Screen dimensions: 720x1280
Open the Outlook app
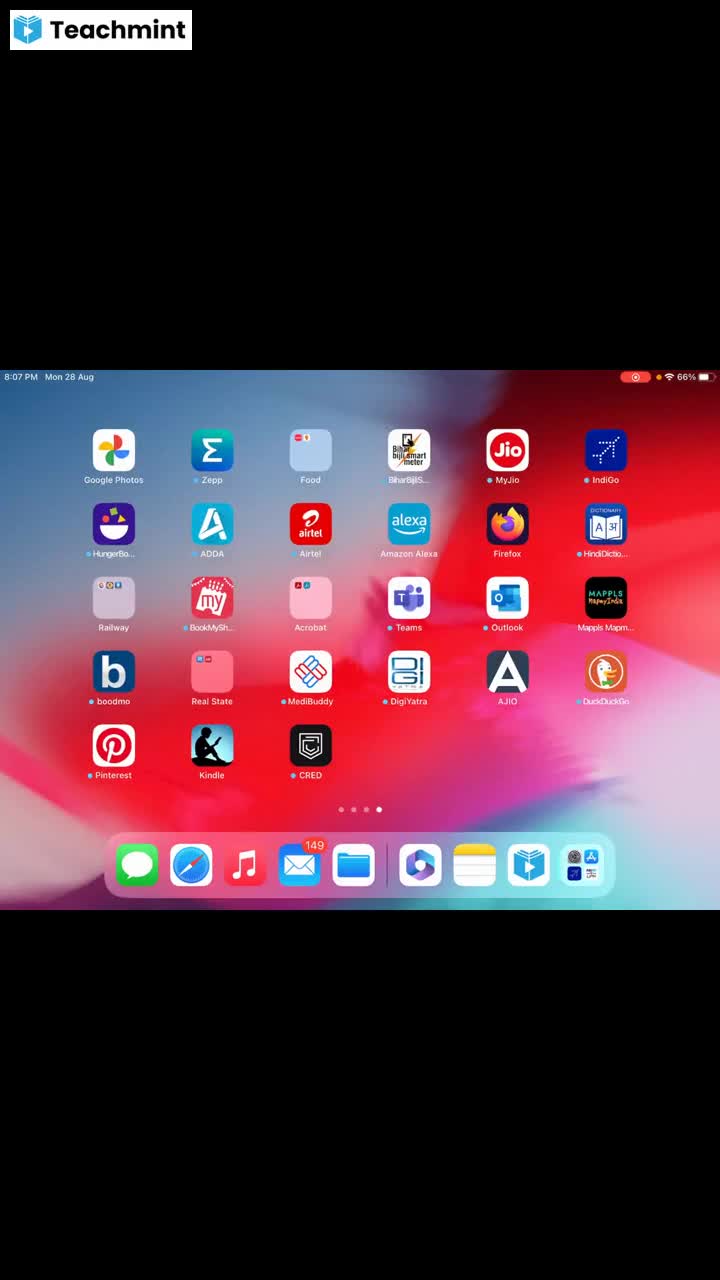coord(508,598)
